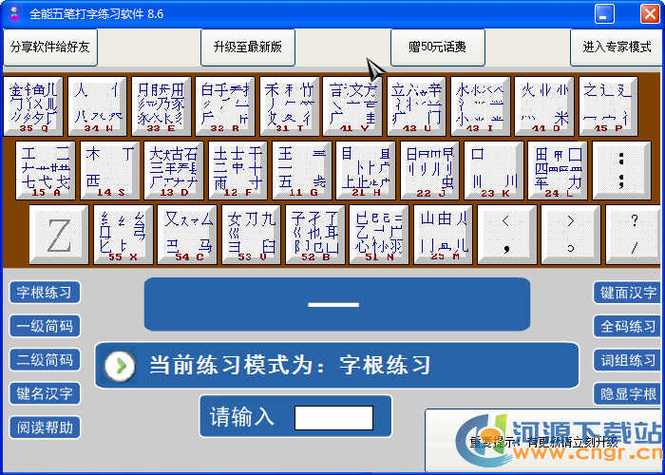Image resolution: width=665 pixels, height=475 pixels.
Task: Switch to 字根练习 practice mode
Action: (x=45, y=293)
